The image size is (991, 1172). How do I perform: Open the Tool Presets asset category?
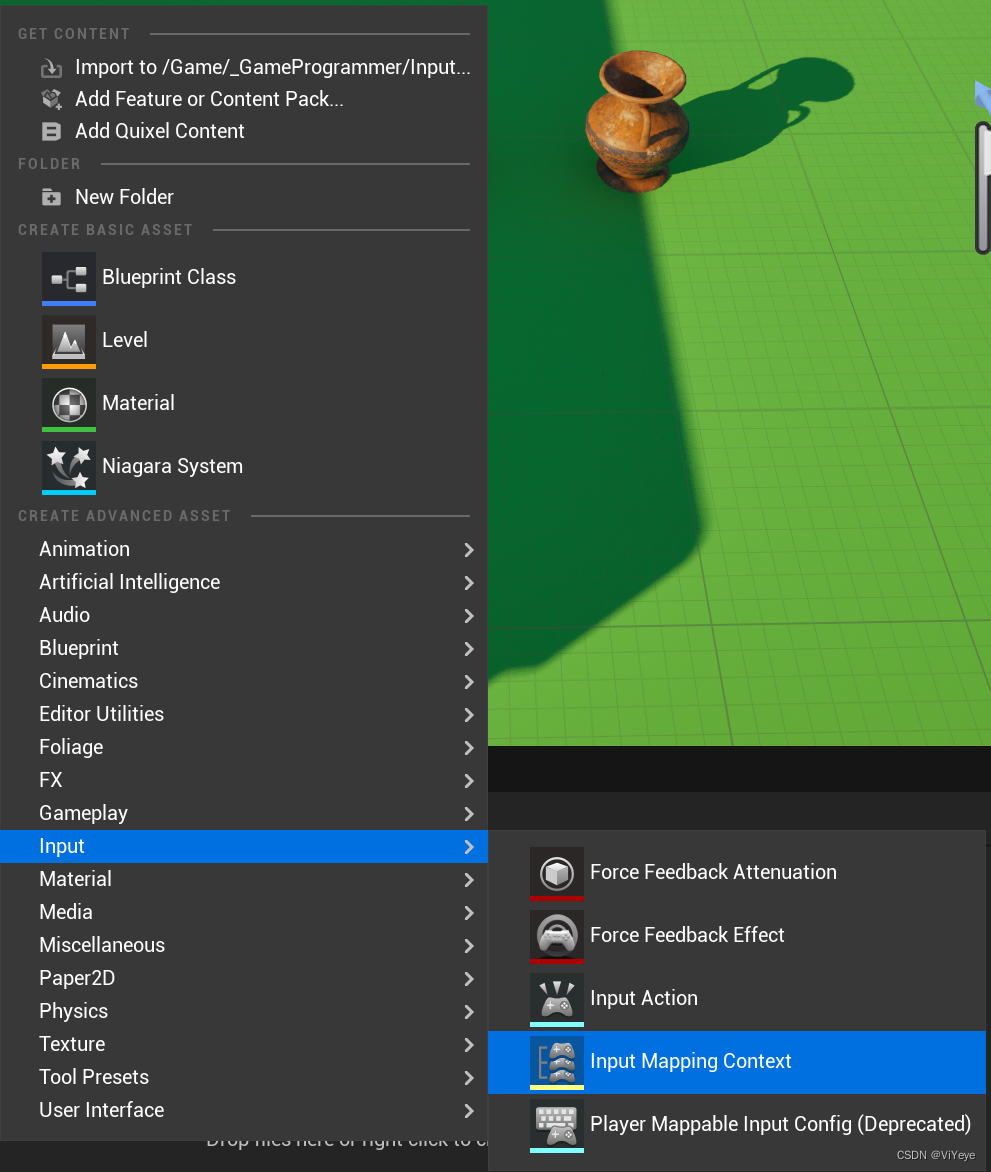244,1077
